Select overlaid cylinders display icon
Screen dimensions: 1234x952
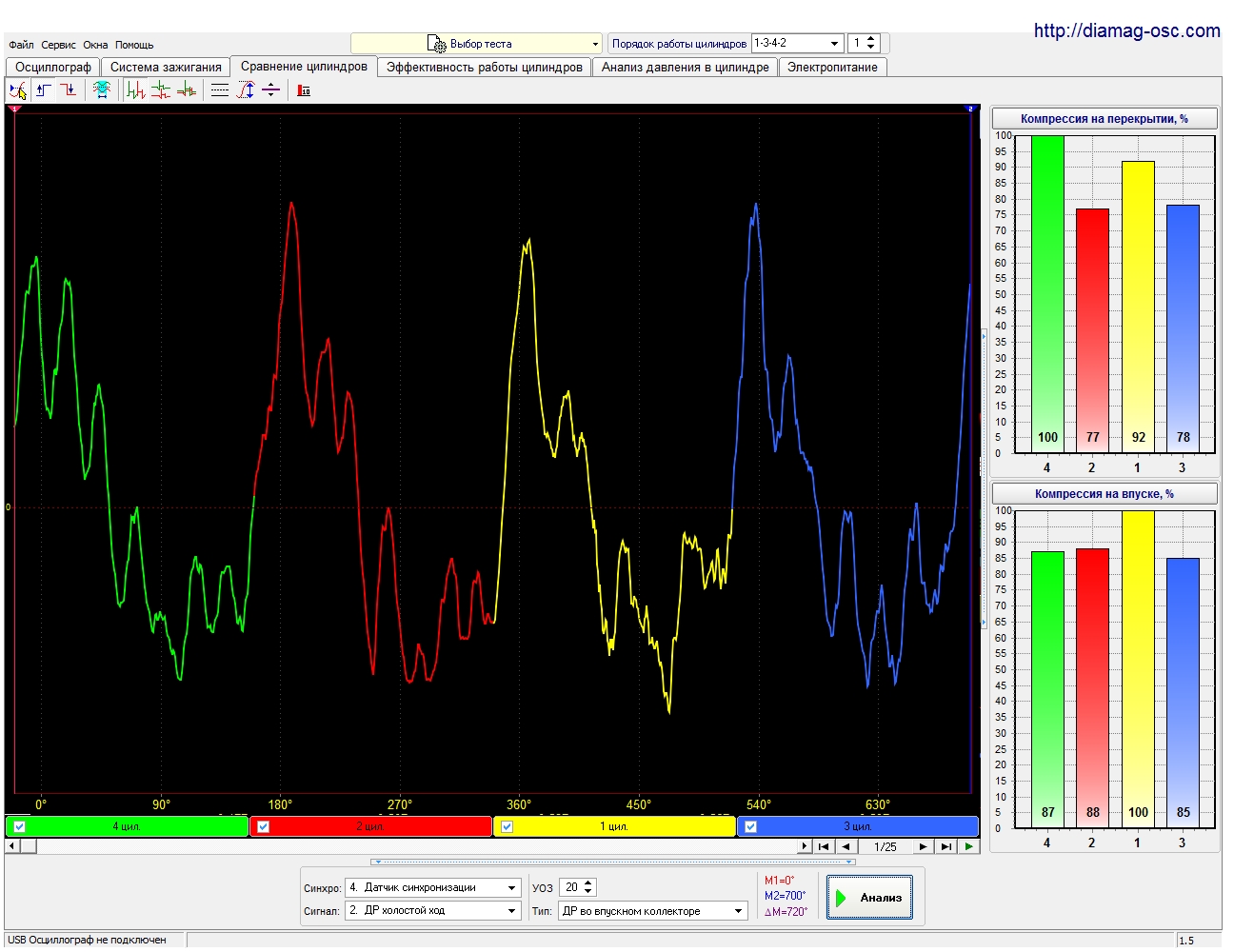click(x=187, y=90)
